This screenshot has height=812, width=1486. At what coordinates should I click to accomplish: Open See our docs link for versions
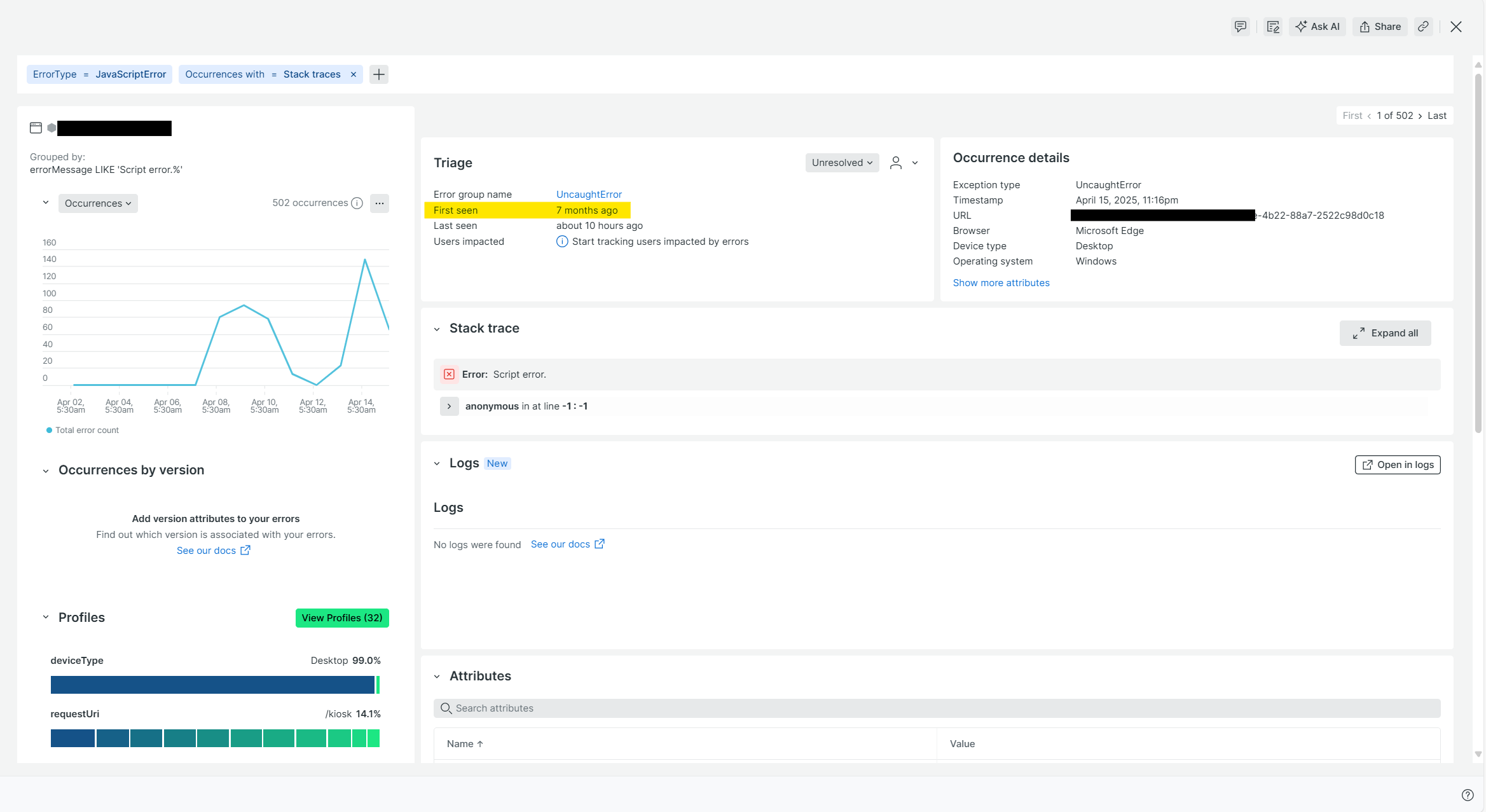(x=214, y=551)
